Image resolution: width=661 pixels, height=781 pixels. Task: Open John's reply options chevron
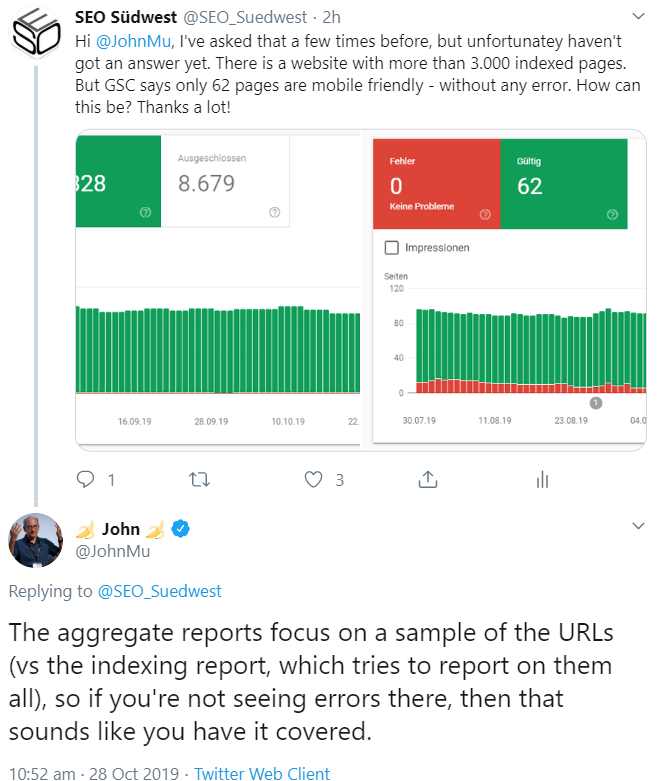click(x=639, y=527)
